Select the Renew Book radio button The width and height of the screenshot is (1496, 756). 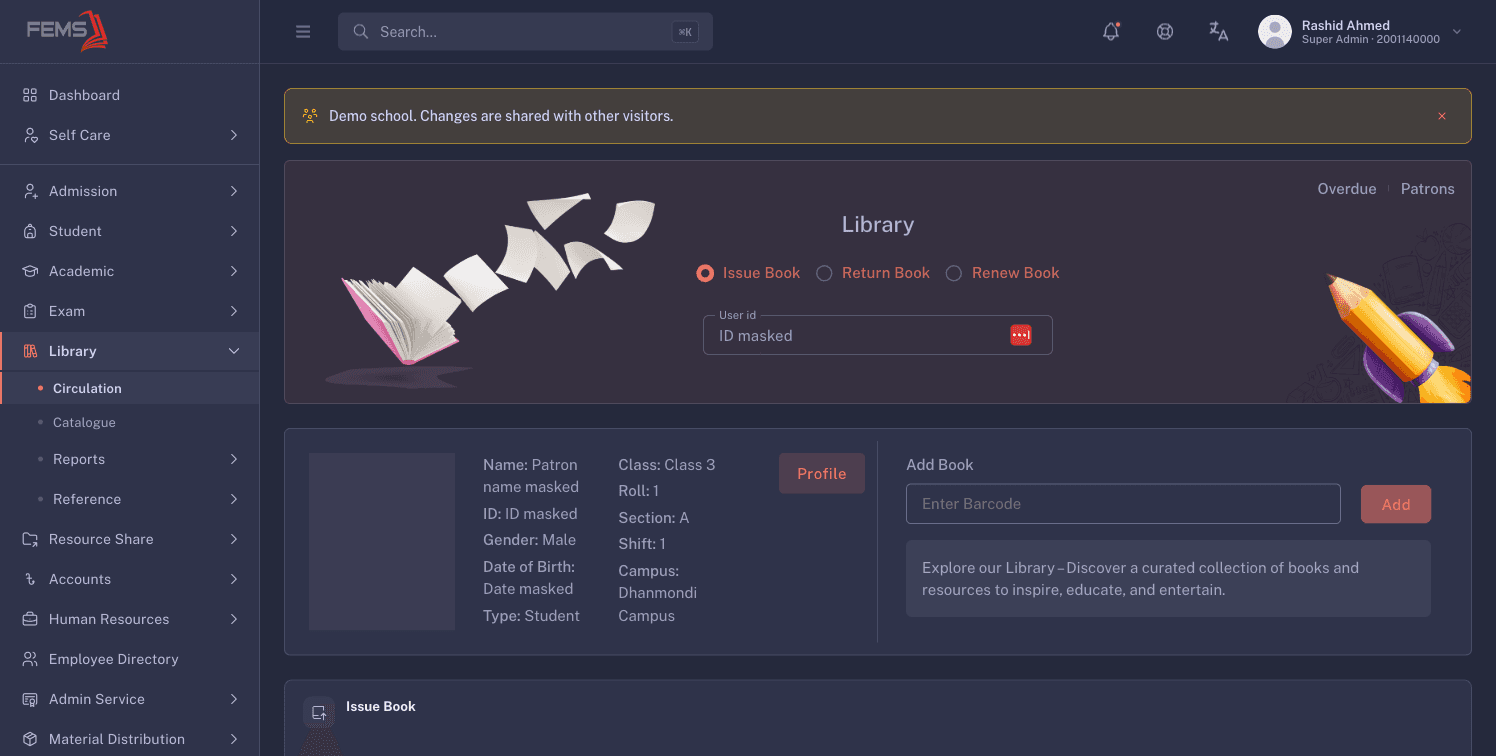(954, 273)
